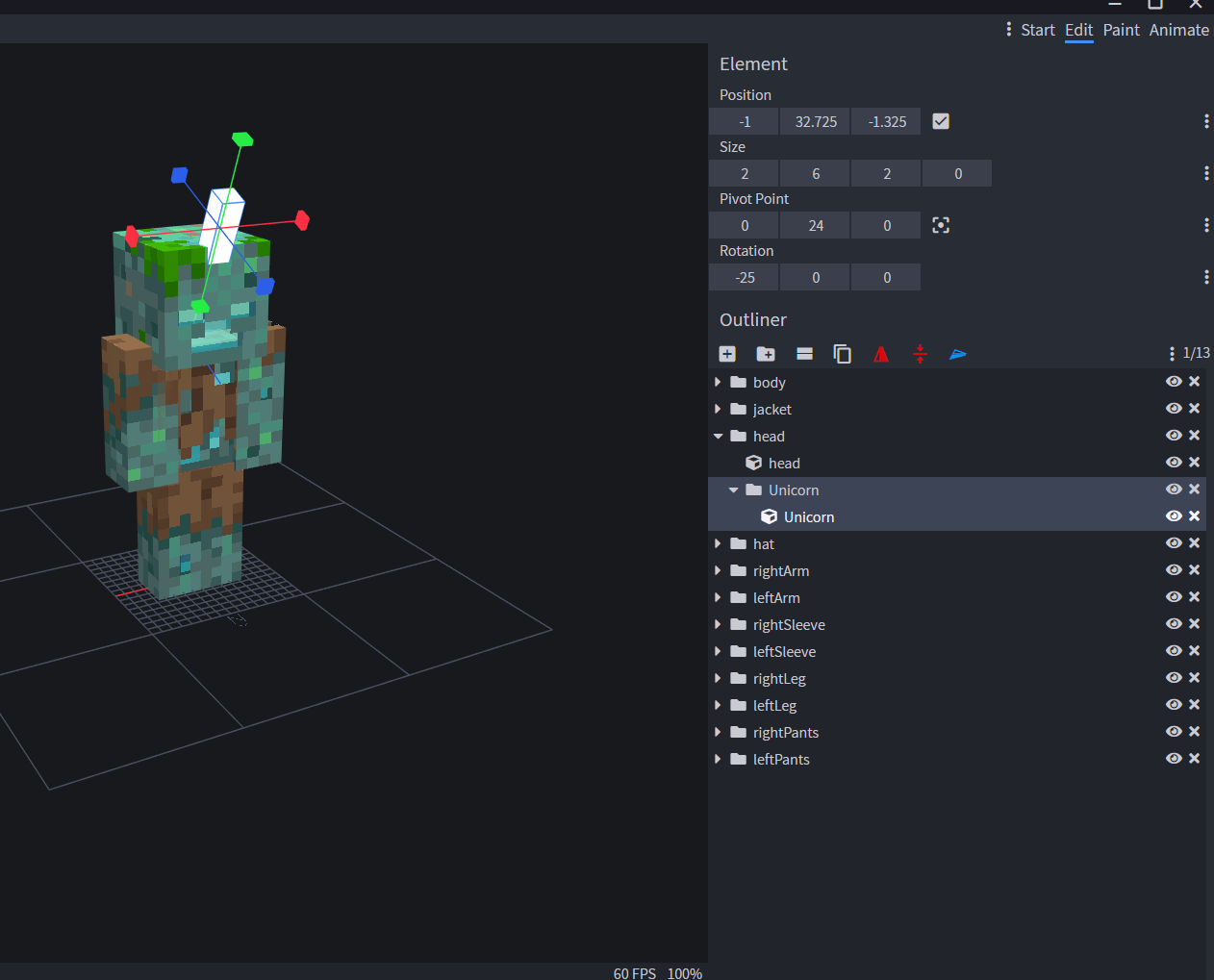The width and height of the screenshot is (1214, 980).
Task: Toggle the checkbox next to Position fields
Action: pos(941,121)
